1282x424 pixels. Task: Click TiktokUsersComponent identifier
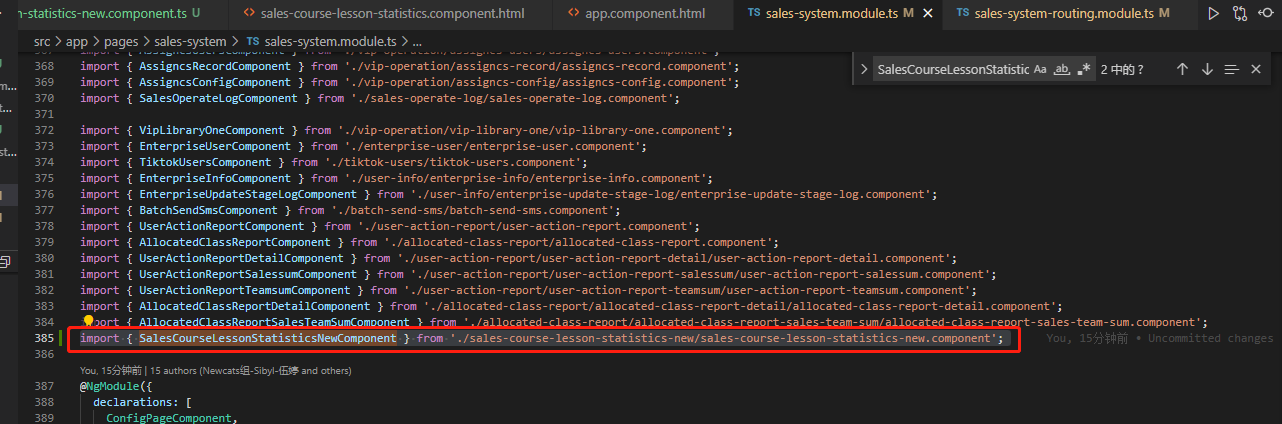[x=205, y=162]
